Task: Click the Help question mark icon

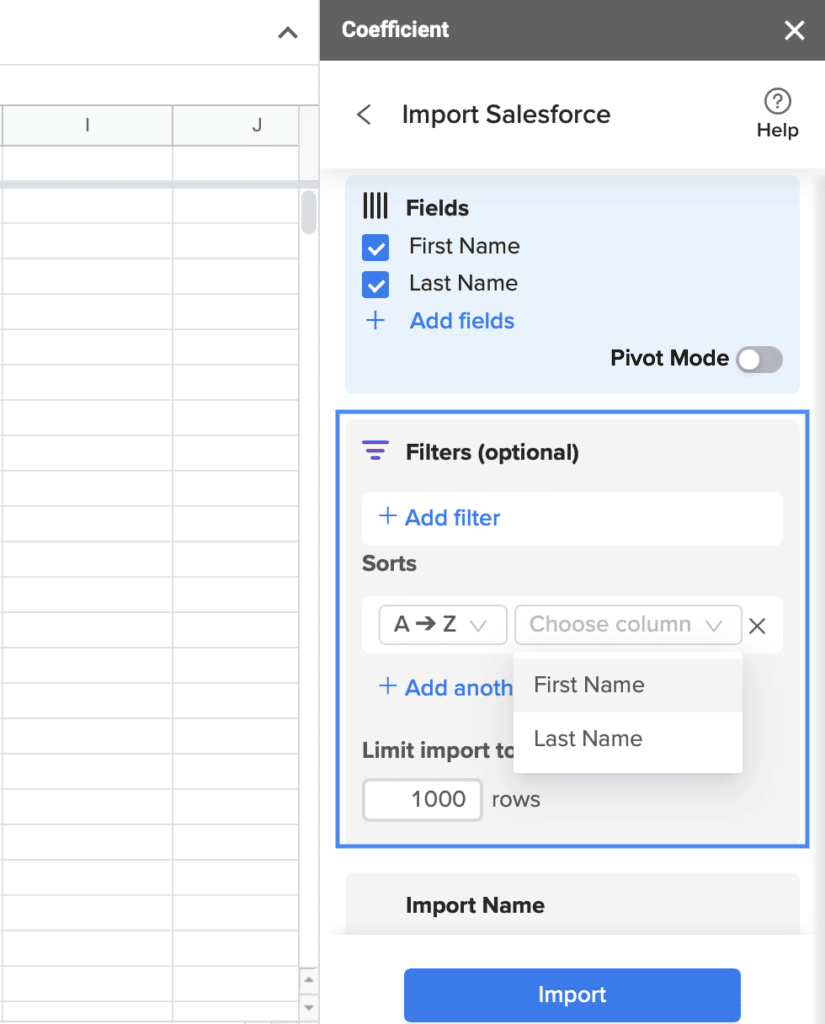Action: [777, 101]
